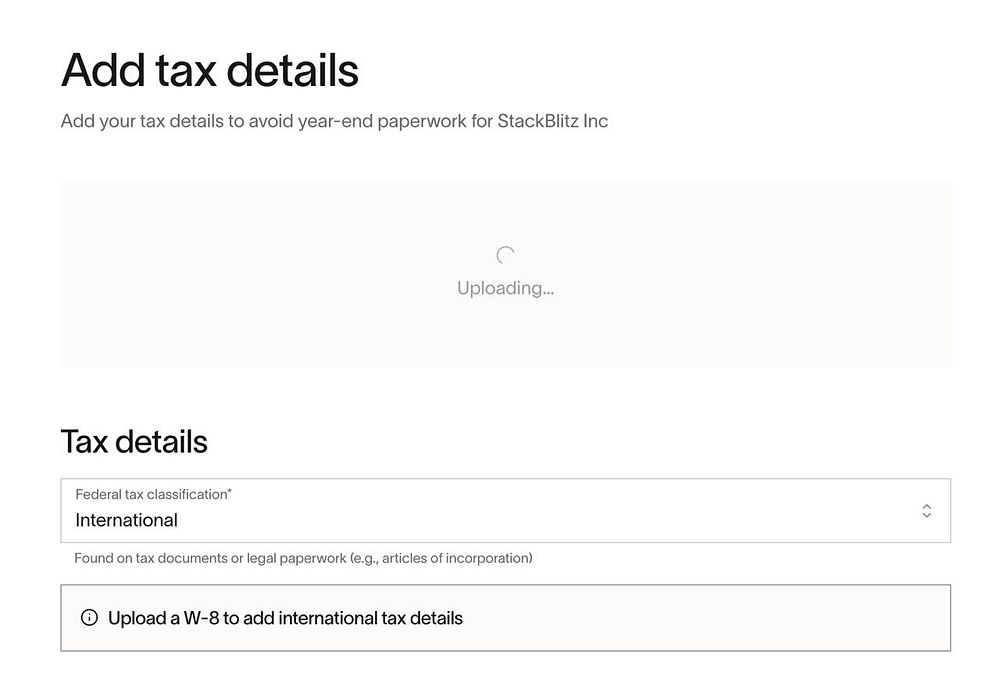Click the up-down chevron icon

point(926,511)
